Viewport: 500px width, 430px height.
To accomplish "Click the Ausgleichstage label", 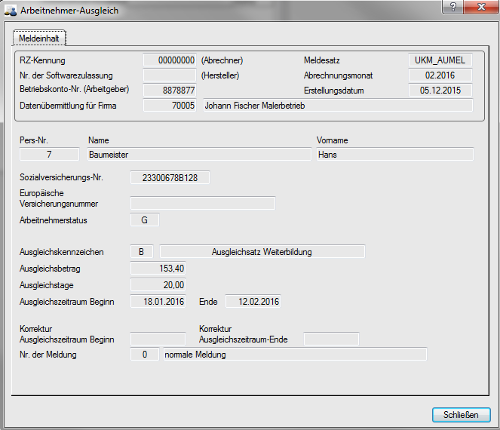I will click(x=46, y=285).
